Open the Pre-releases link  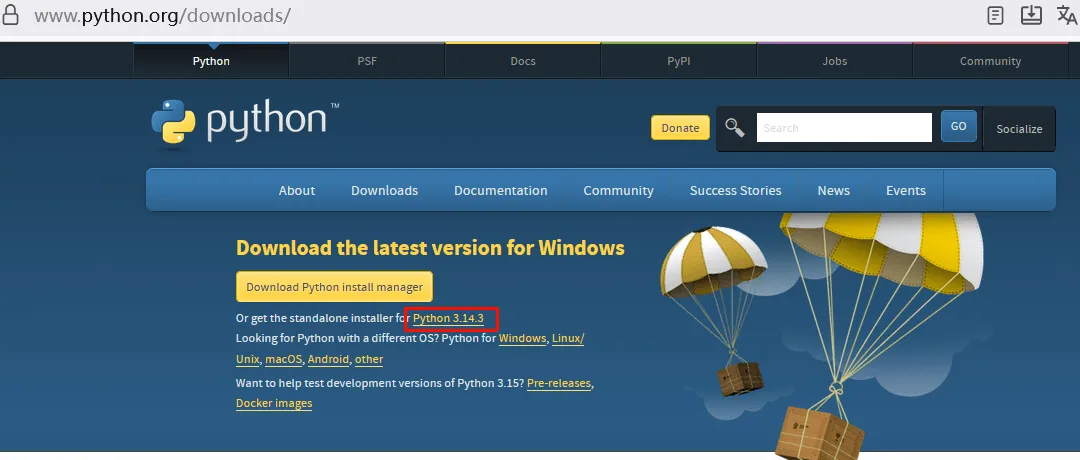click(559, 383)
